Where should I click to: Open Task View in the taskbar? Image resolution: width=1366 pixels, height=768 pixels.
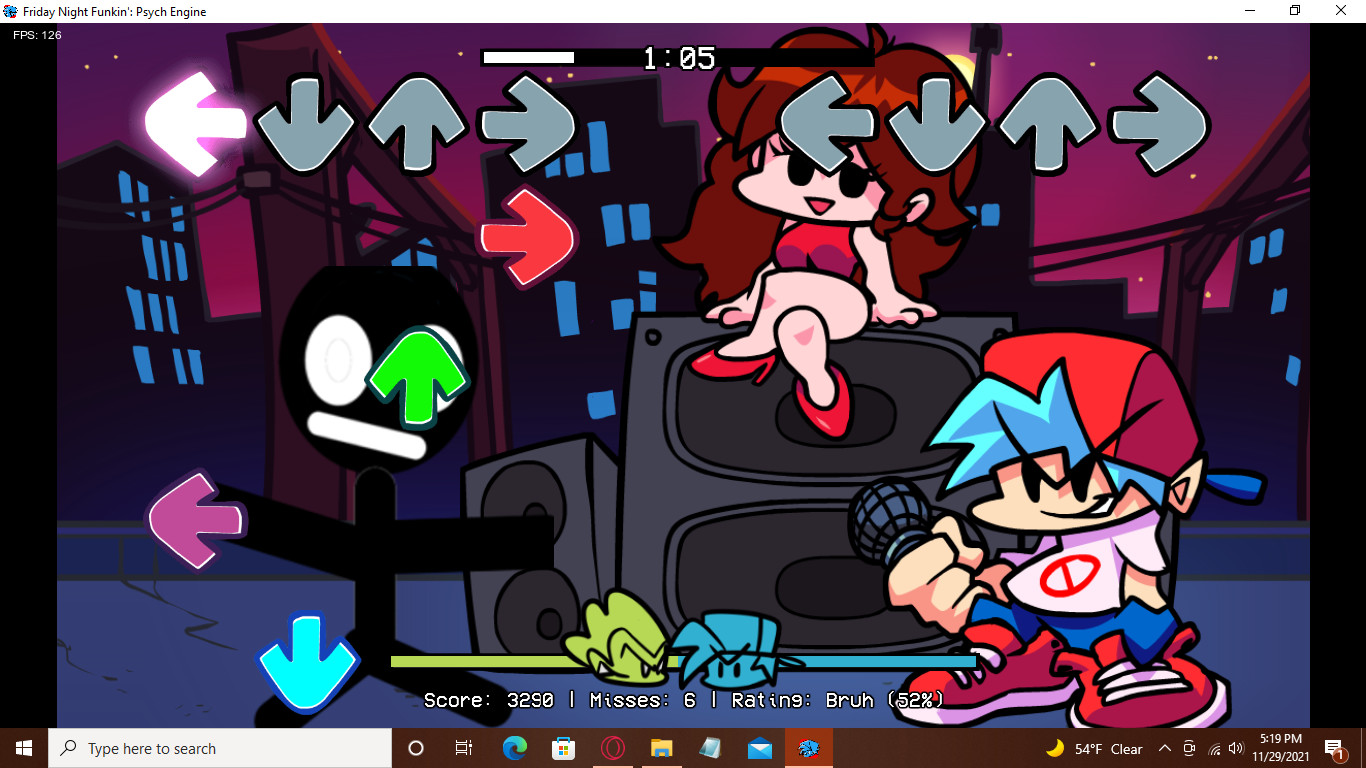tap(464, 748)
